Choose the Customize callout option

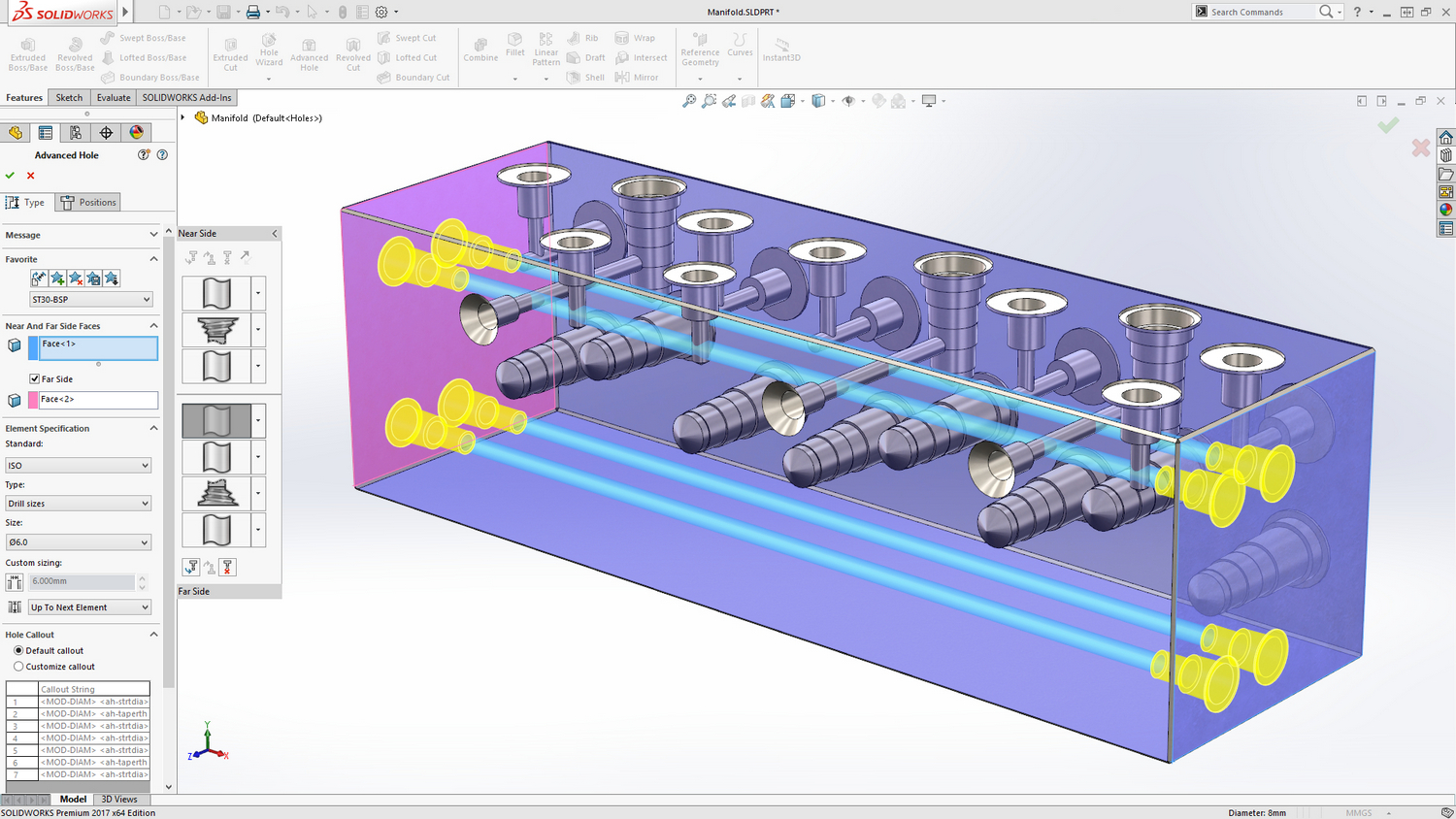click(18, 667)
